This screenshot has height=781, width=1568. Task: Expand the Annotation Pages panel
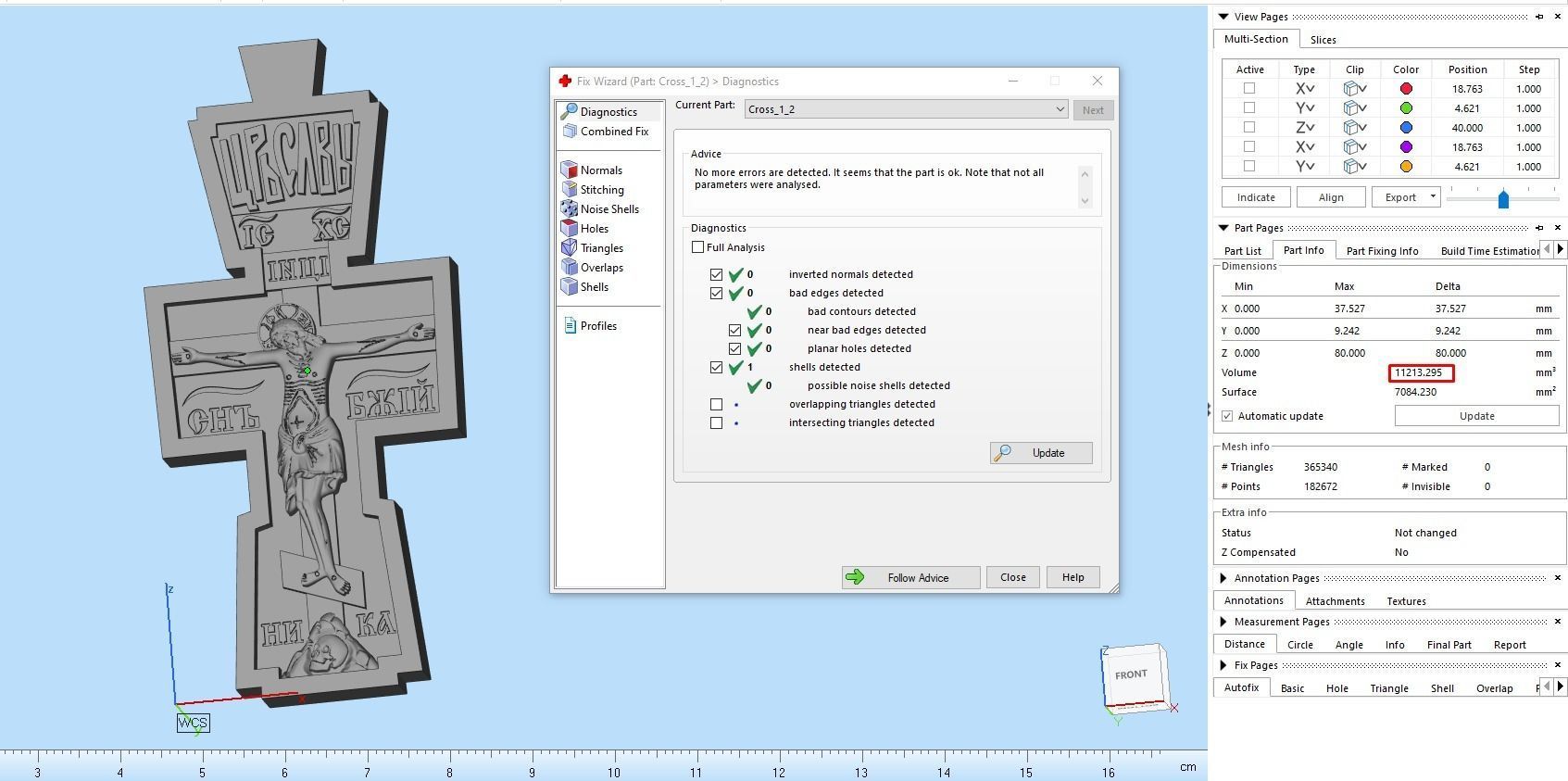coord(1223,578)
